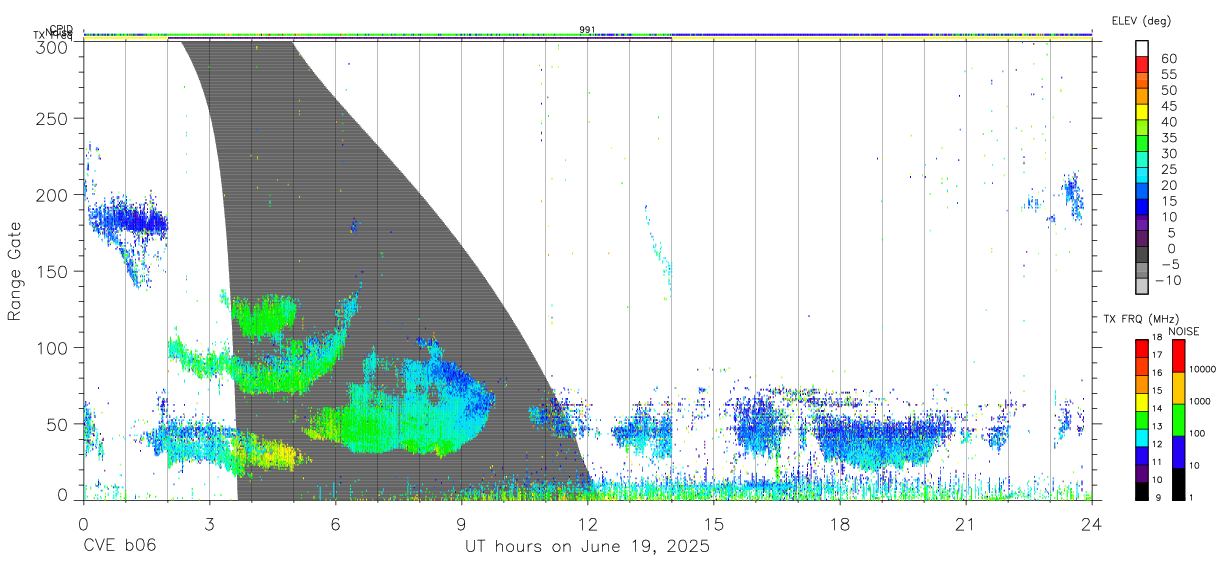
Task: Pick the orange NOISE swatch between 1000 and 10000
Action: (1177, 386)
